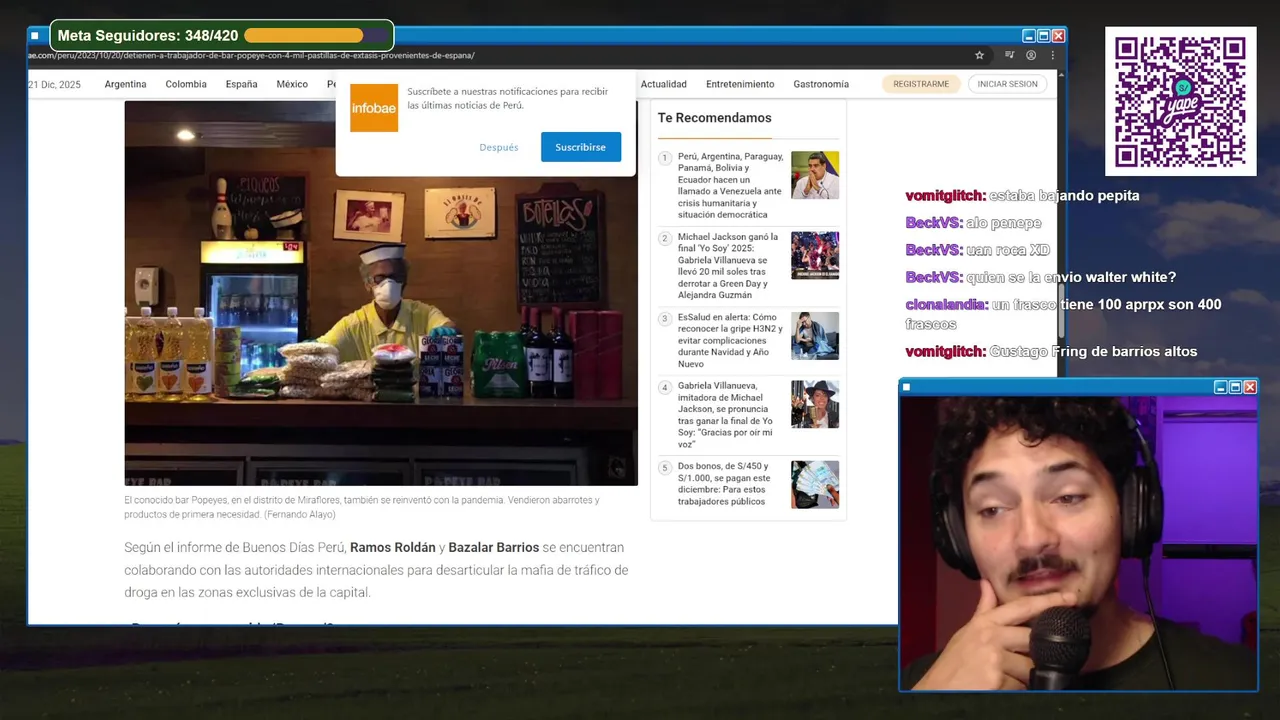Click BeckVS message uan roca XD
This screenshot has width=1280, height=720.
[x=977, y=250]
